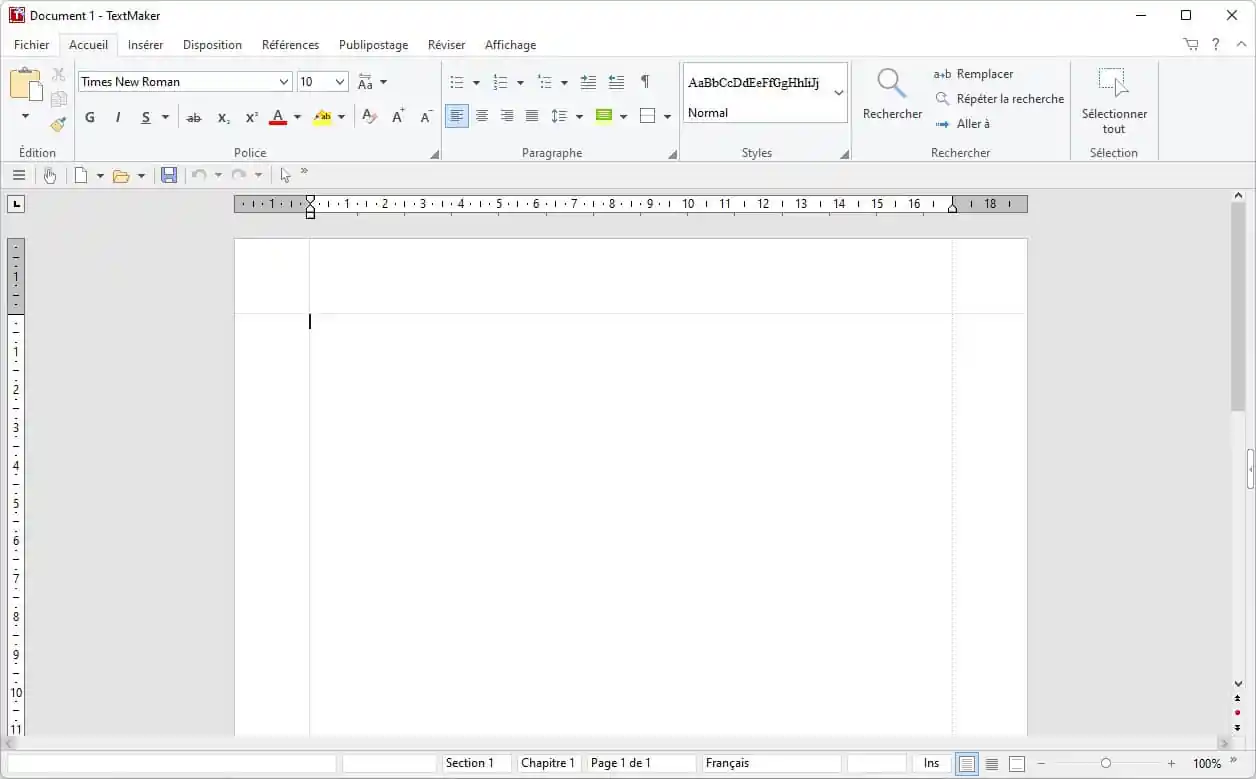Click the Remplacer button
This screenshot has height=779, width=1256.
pos(974,74)
